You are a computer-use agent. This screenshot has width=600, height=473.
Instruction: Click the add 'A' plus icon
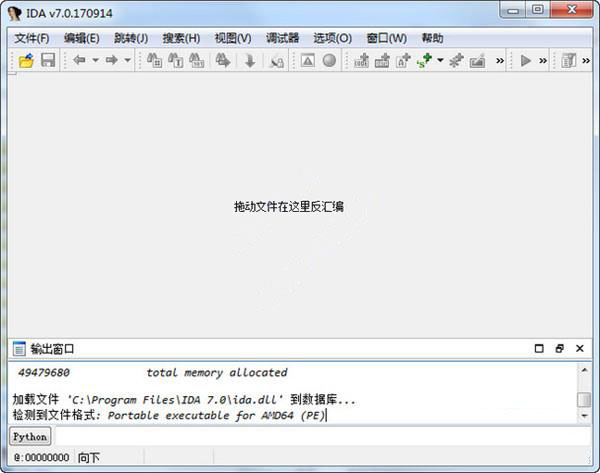tap(403, 60)
